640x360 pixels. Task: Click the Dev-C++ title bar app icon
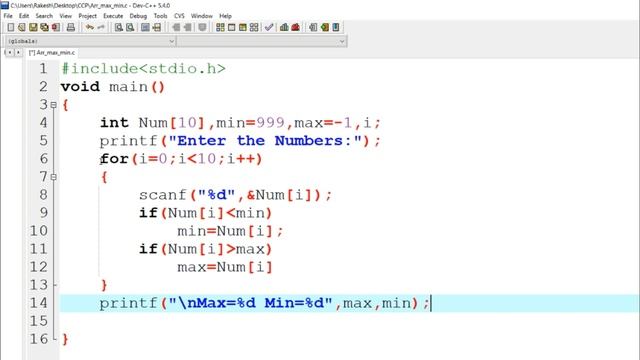pyautogui.click(x=5, y=5)
